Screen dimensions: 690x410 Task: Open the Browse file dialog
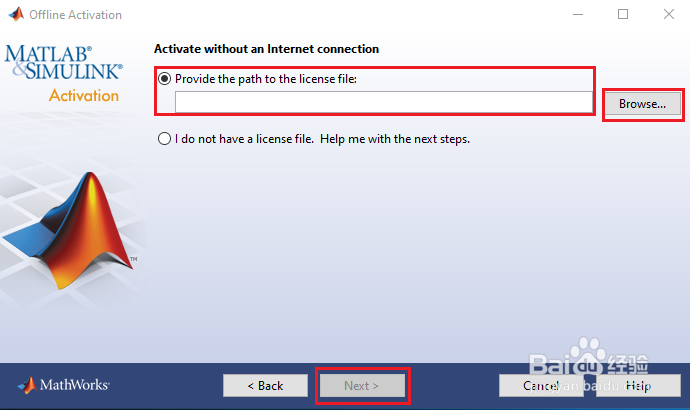pos(642,103)
